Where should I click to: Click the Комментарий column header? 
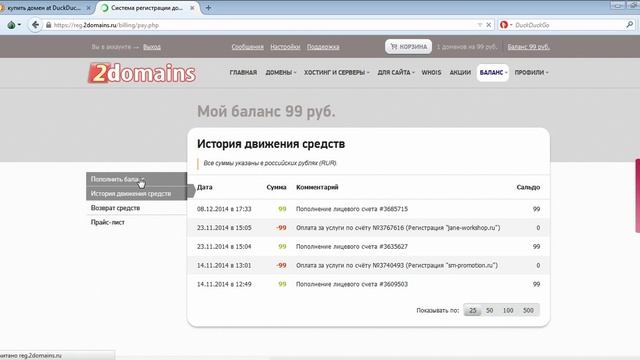(317, 187)
